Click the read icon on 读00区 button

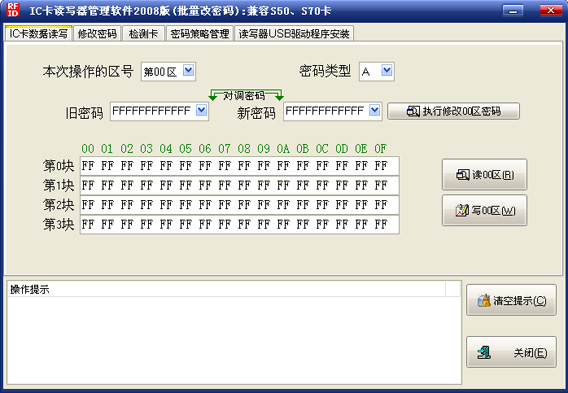point(463,175)
